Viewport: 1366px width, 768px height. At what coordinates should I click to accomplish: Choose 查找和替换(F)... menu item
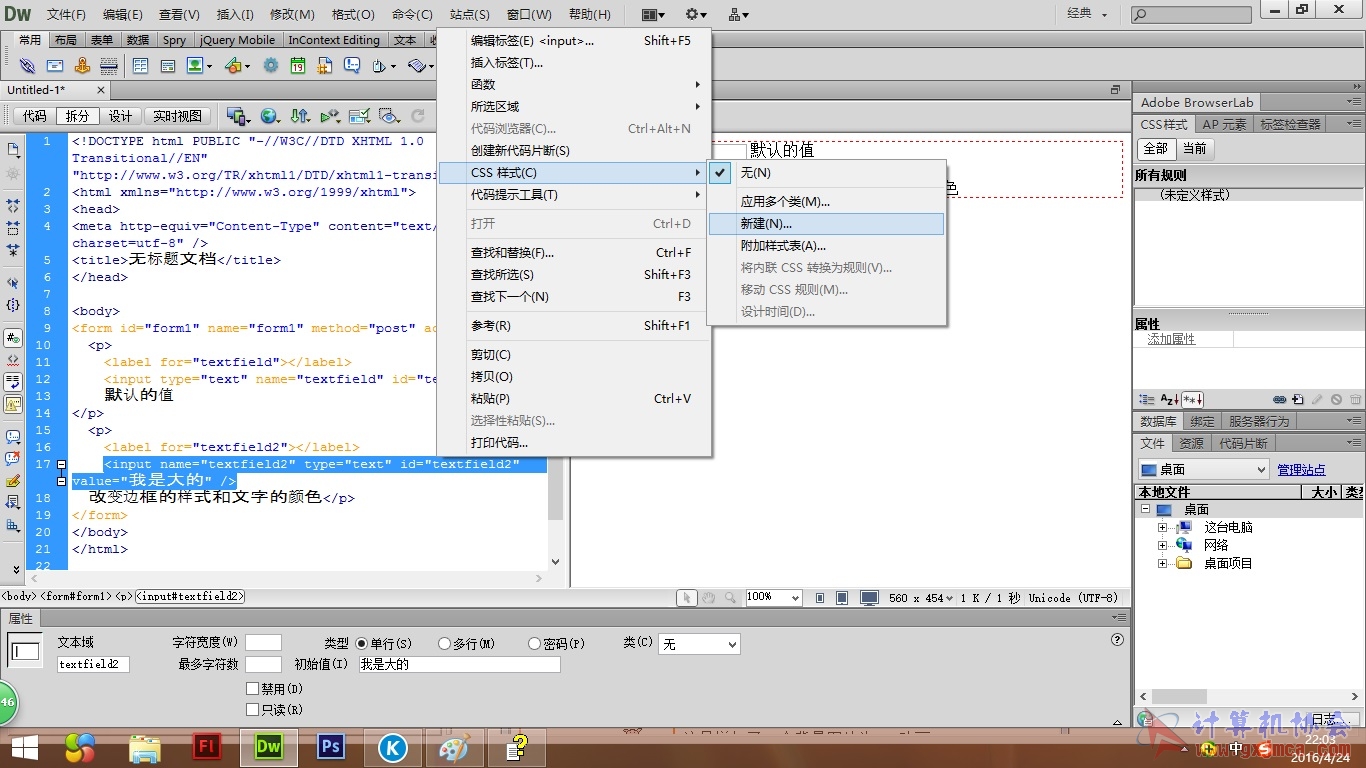click(574, 253)
